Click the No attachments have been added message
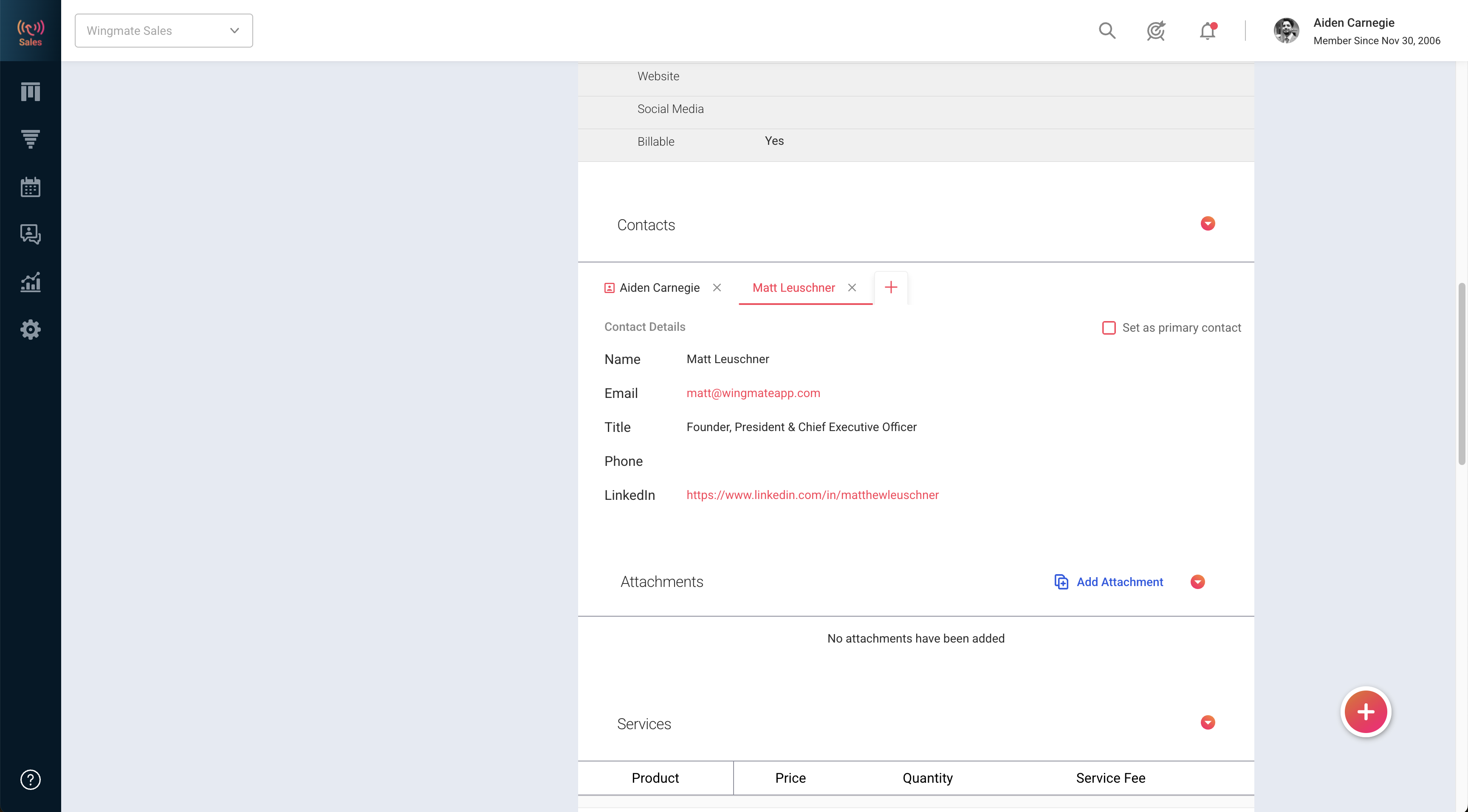Viewport: 1468px width, 812px height. (x=915, y=638)
